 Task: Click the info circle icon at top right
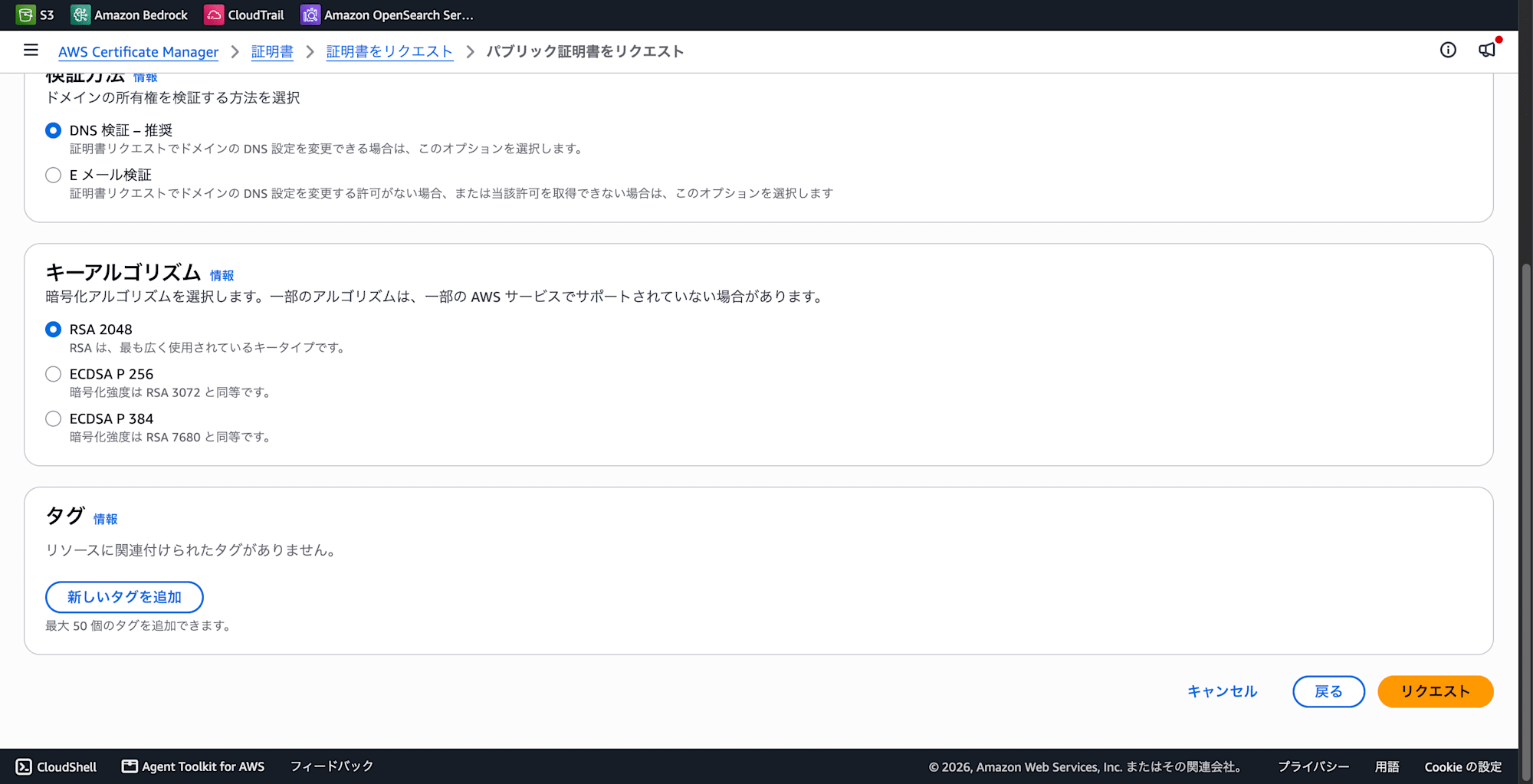tap(1448, 51)
